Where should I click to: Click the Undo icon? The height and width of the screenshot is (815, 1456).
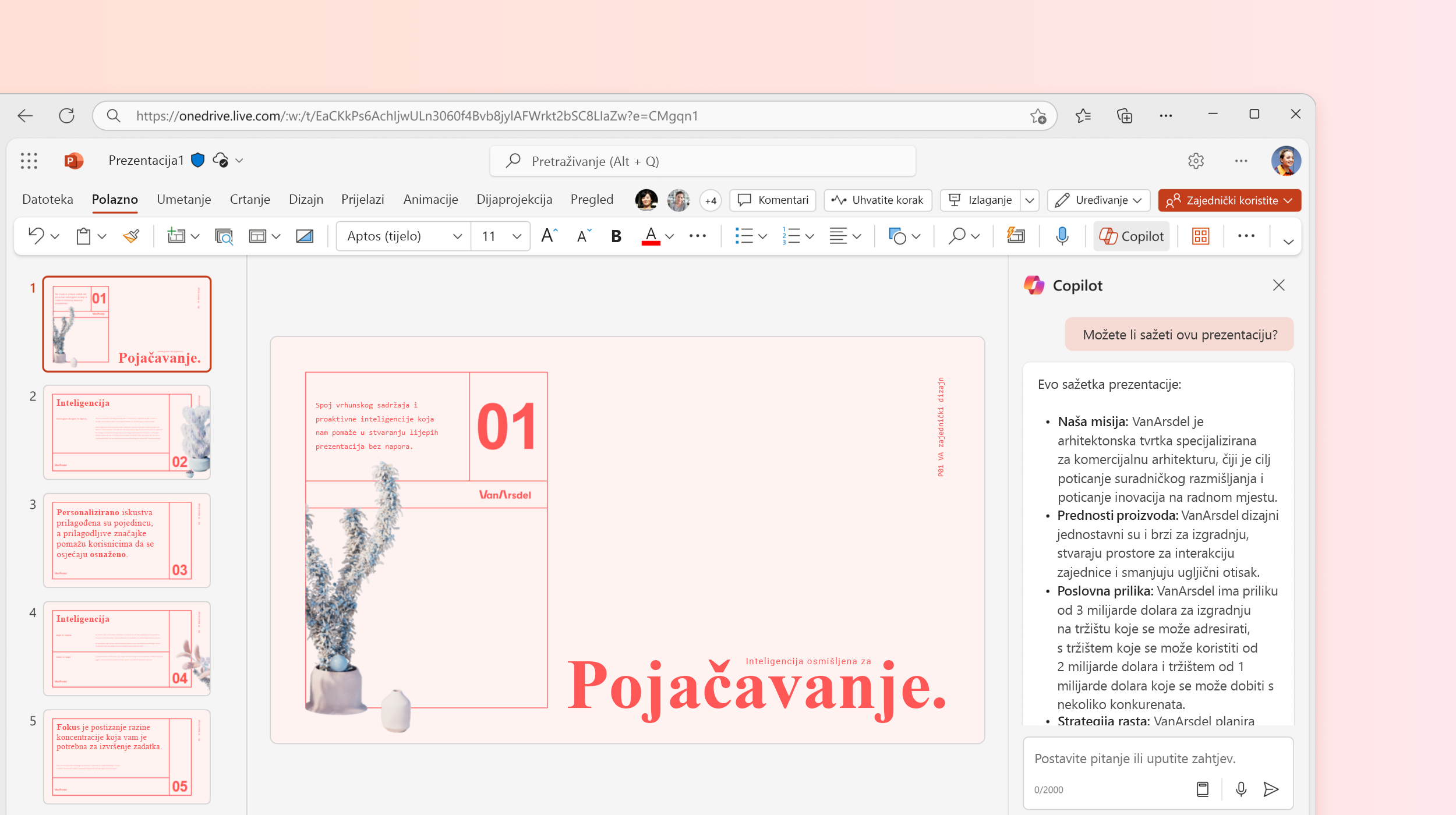[x=36, y=236]
